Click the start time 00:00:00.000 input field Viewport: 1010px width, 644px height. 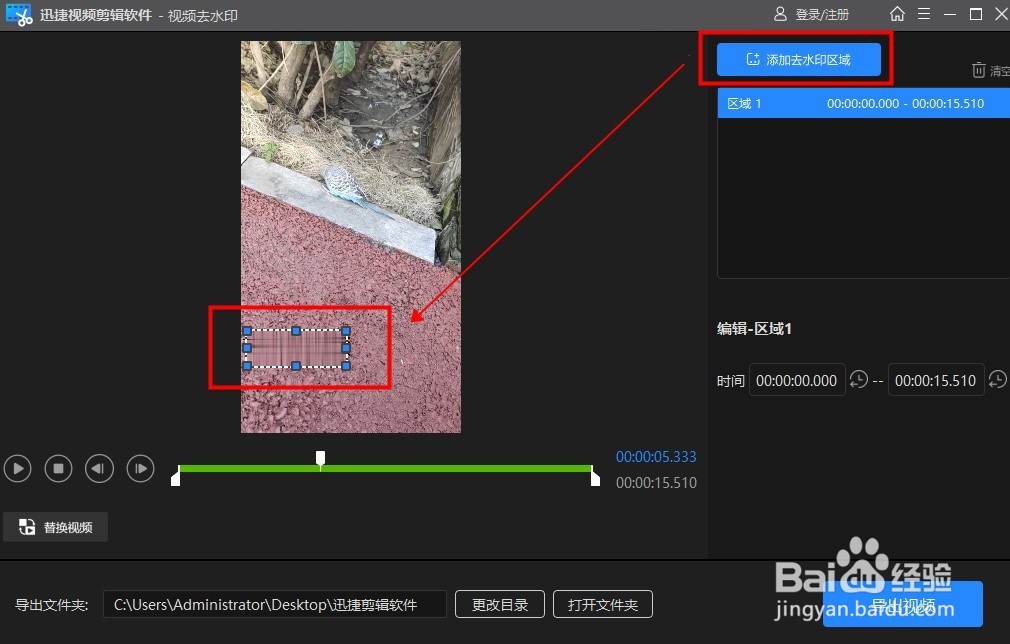tap(796, 380)
